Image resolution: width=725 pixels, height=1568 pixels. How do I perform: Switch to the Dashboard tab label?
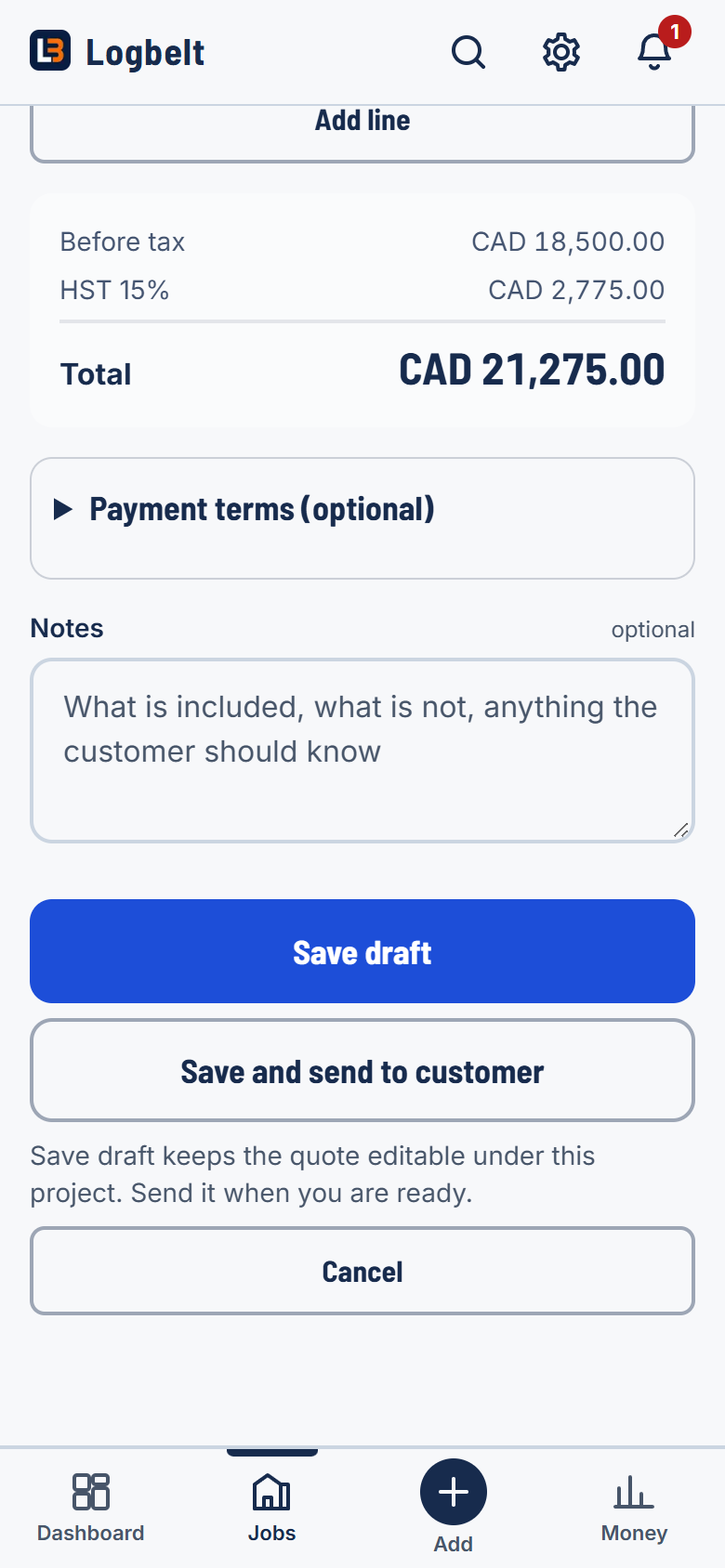click(x=91, y=1533)
